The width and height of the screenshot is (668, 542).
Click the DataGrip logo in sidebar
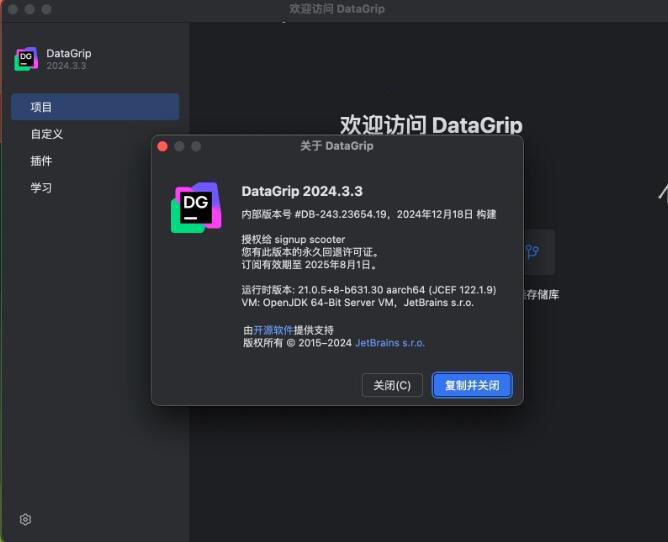[x=26, y=59]
